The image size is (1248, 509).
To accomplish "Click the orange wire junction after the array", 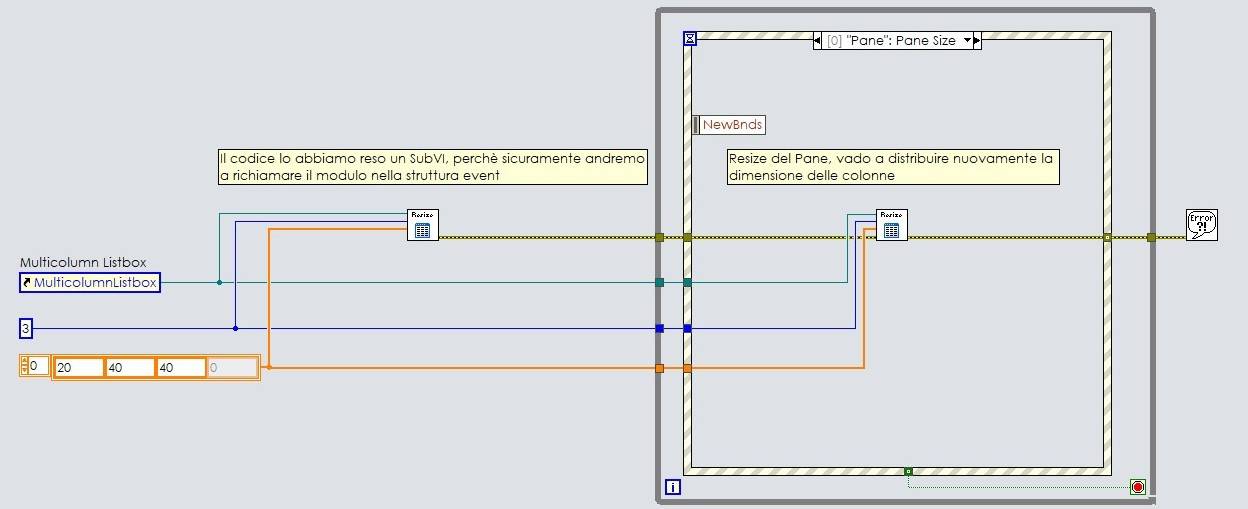I will click(x=269, y=368).
